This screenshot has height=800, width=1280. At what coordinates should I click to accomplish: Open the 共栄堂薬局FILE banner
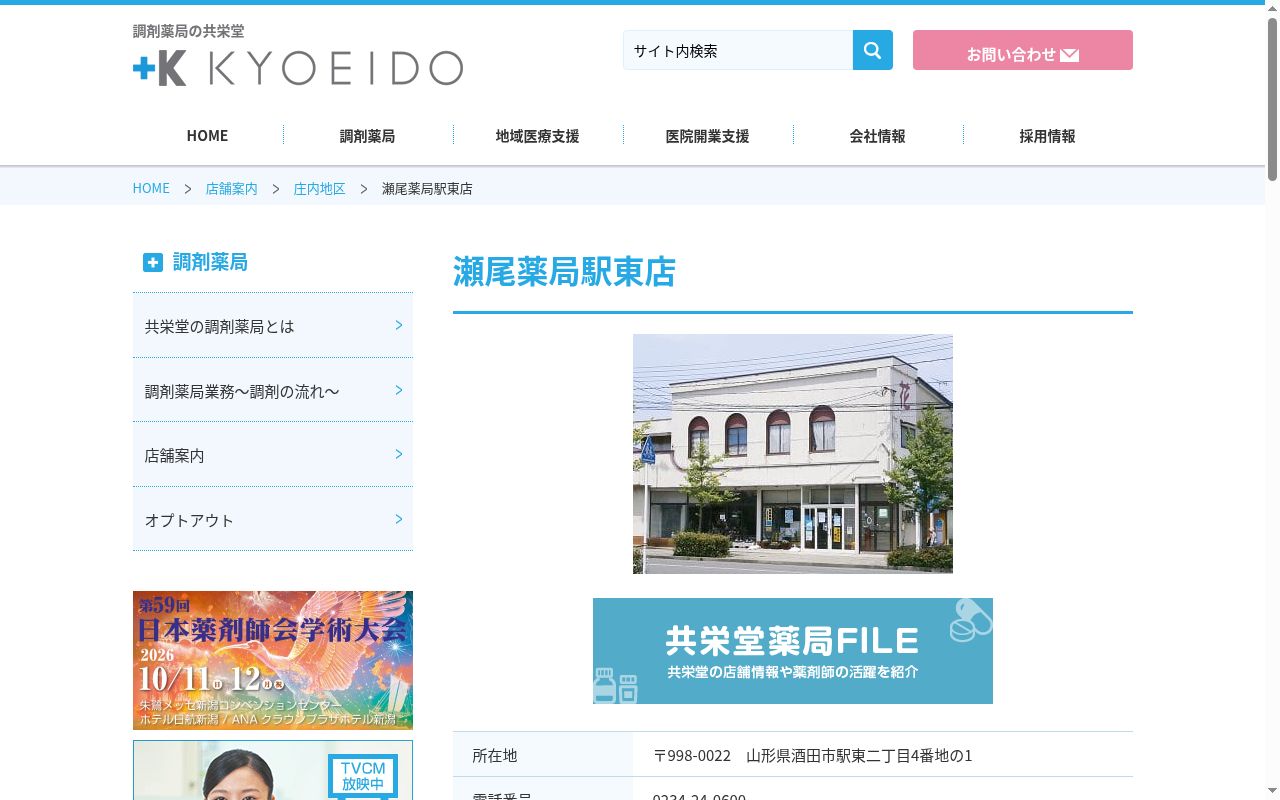pos(793,651)
